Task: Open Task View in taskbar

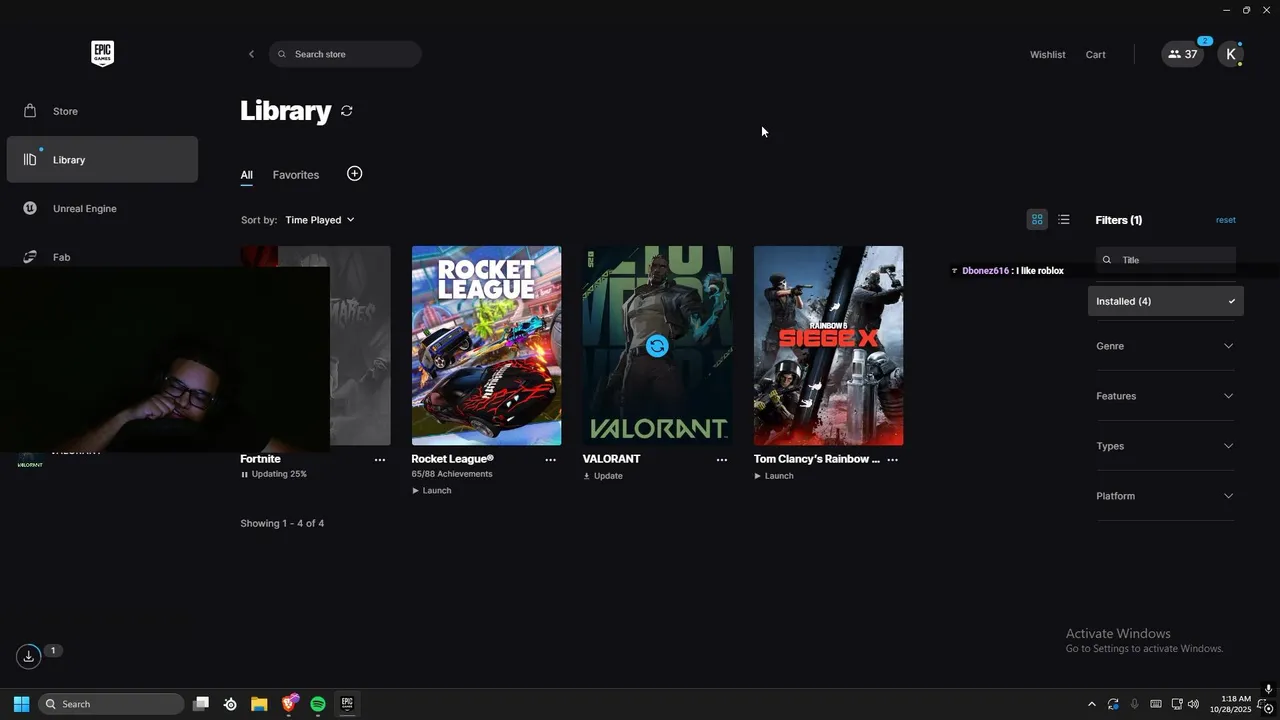Action: click(x=201, y=704)
